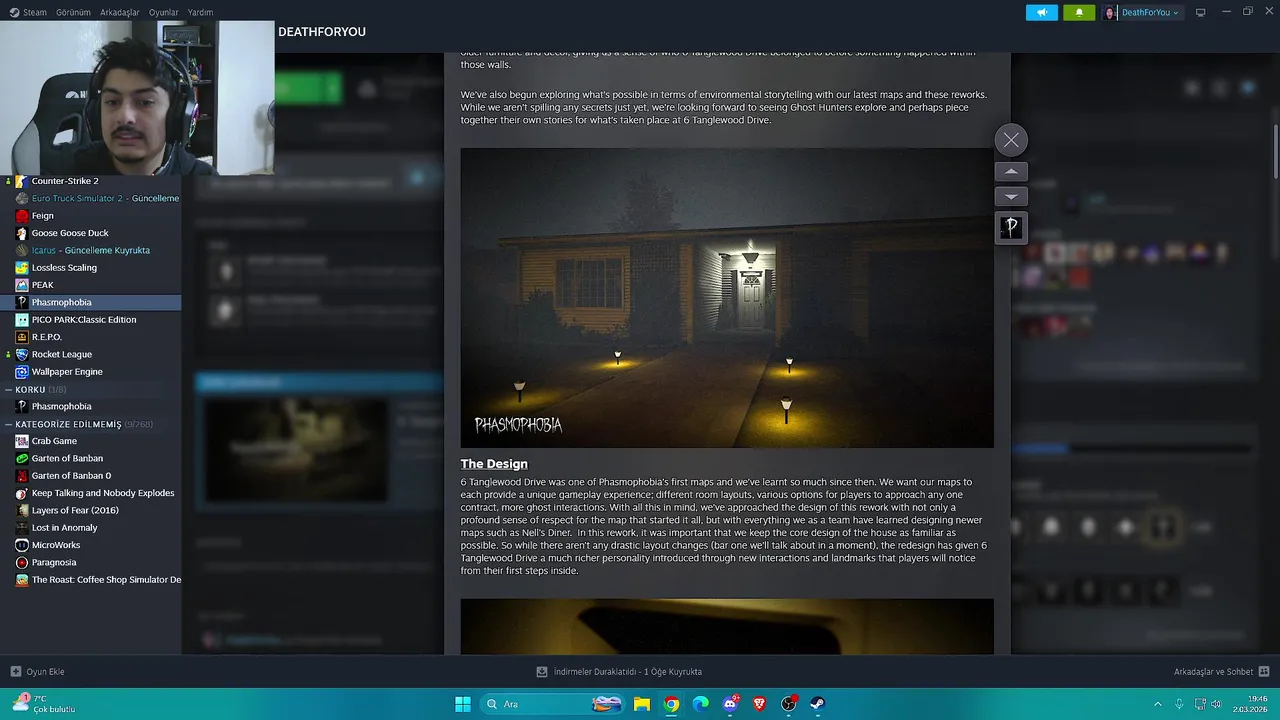Click the 6 Tanglewood Drive house image
This screenshot has width=1280, height=720.
click(x=727, y=298)
